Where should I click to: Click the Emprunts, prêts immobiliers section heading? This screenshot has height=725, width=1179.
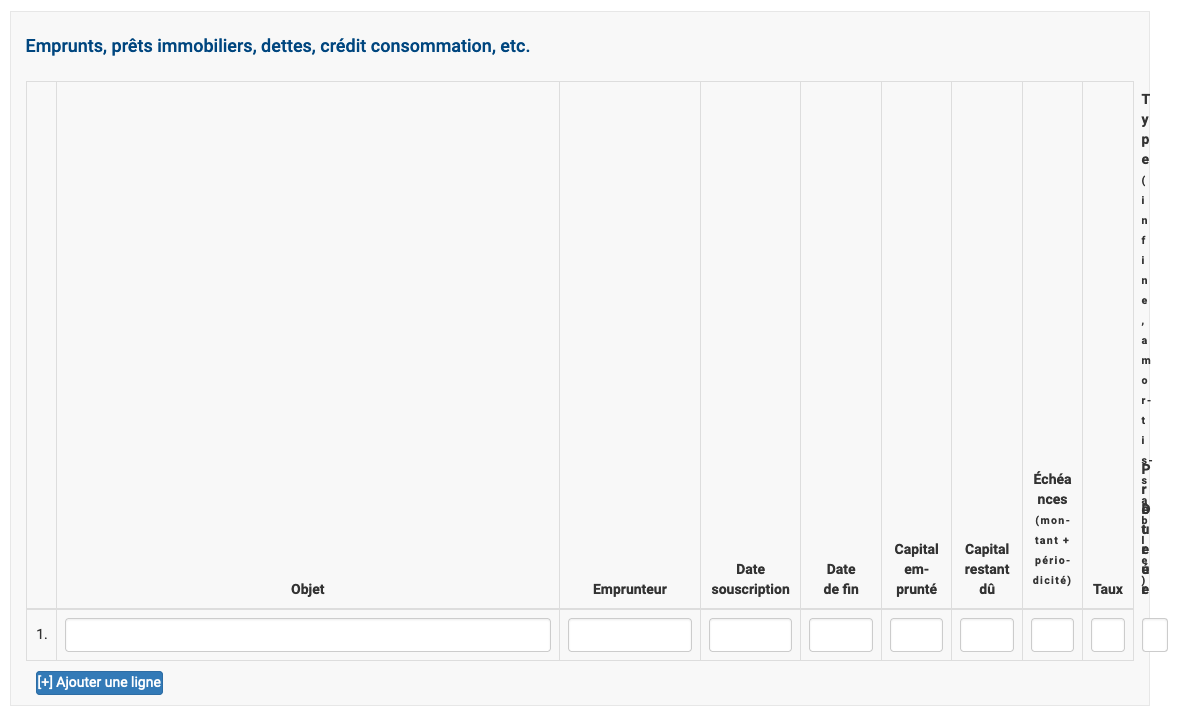pos(278,46)
